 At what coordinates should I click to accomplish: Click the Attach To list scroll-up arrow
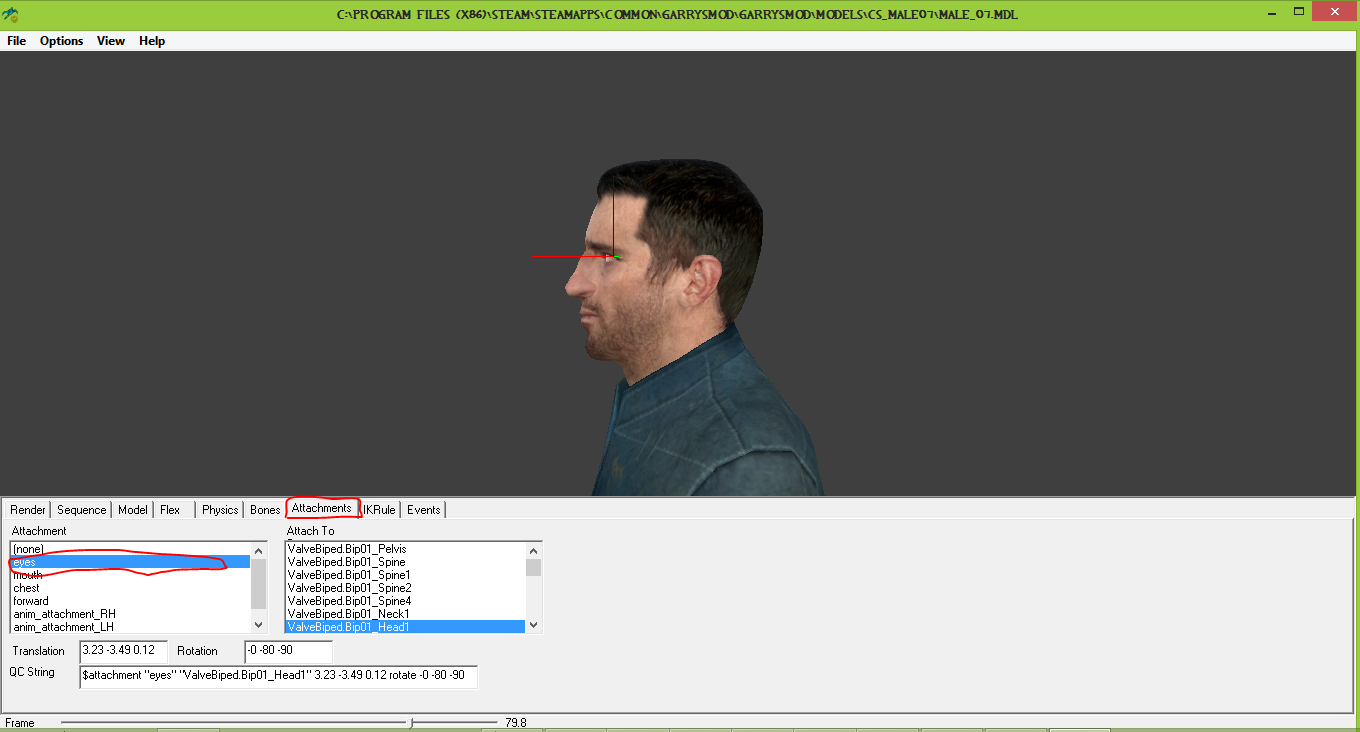coord(534,550)
